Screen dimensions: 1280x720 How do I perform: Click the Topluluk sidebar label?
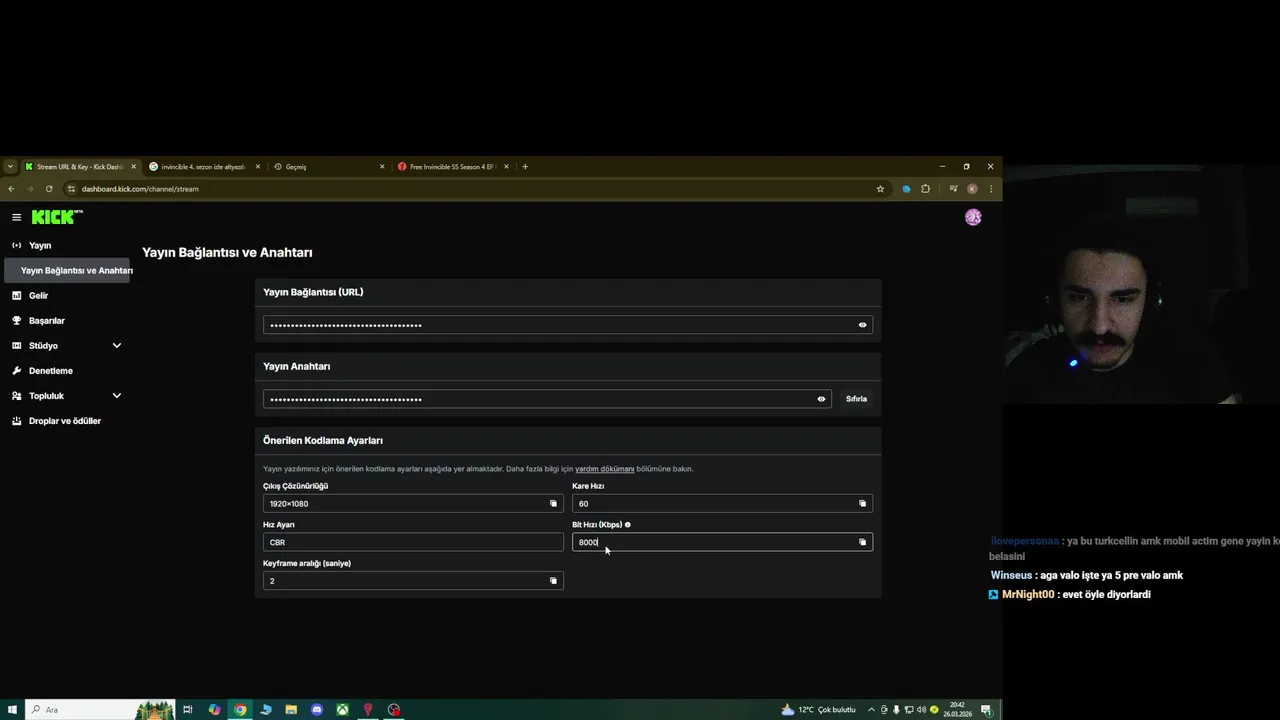(46, 396)
